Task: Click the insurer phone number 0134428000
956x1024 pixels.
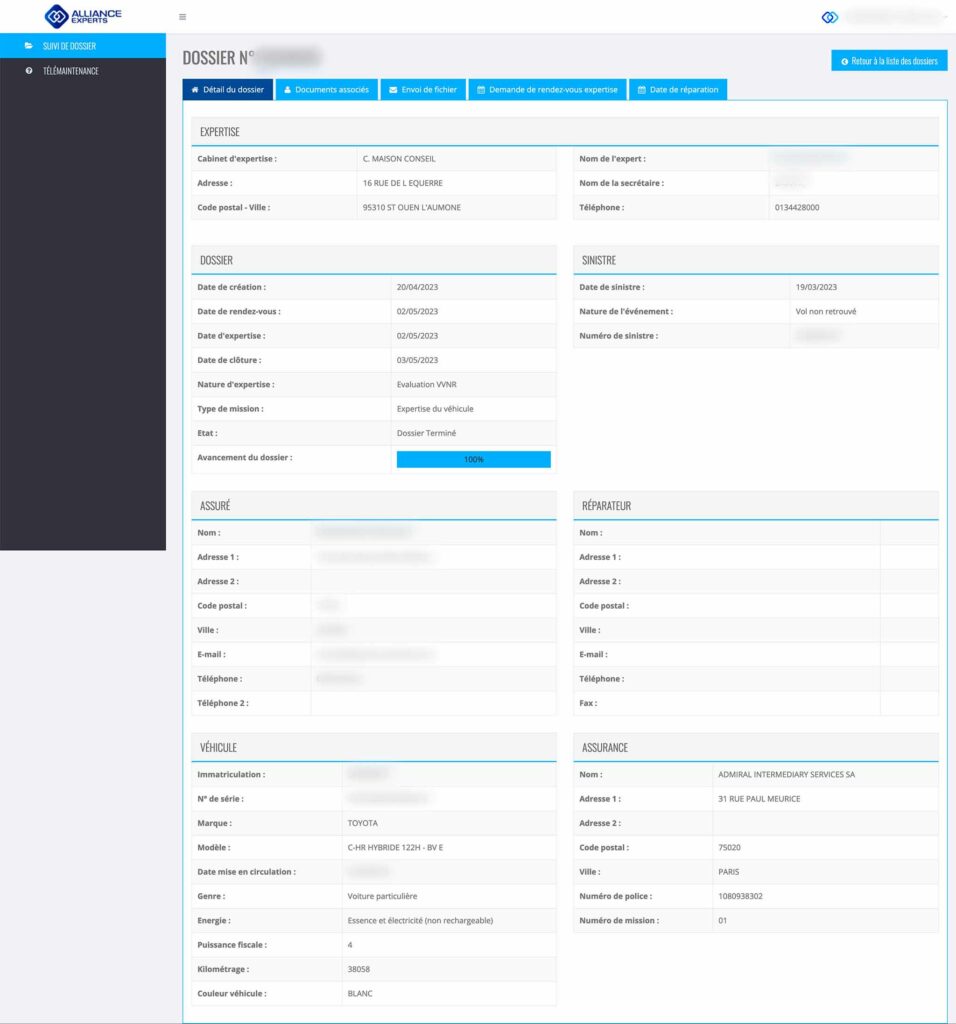Action: tap(799, 208)
